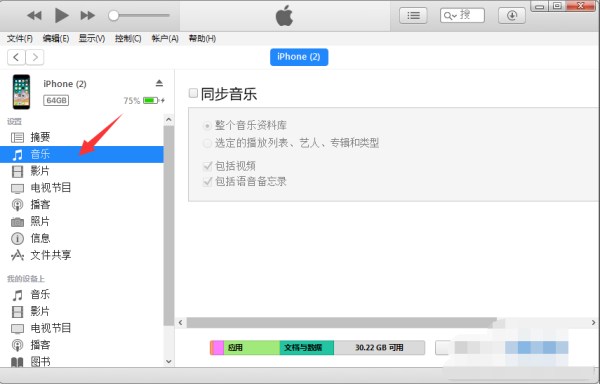Select 音乐 under 我的设备上

(x=82, y=295)
